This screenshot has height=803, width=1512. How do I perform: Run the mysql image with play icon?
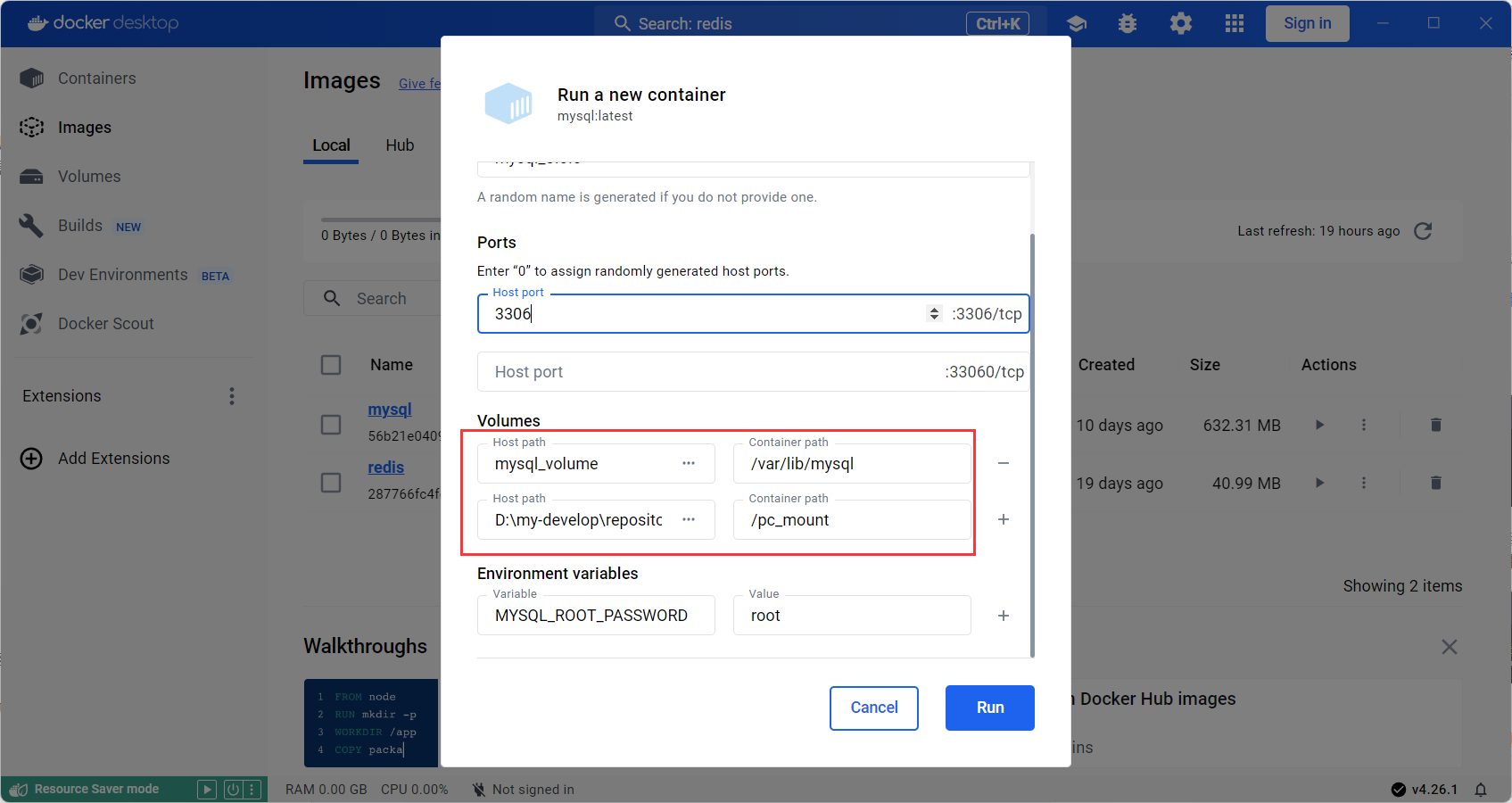point(1319,426)
